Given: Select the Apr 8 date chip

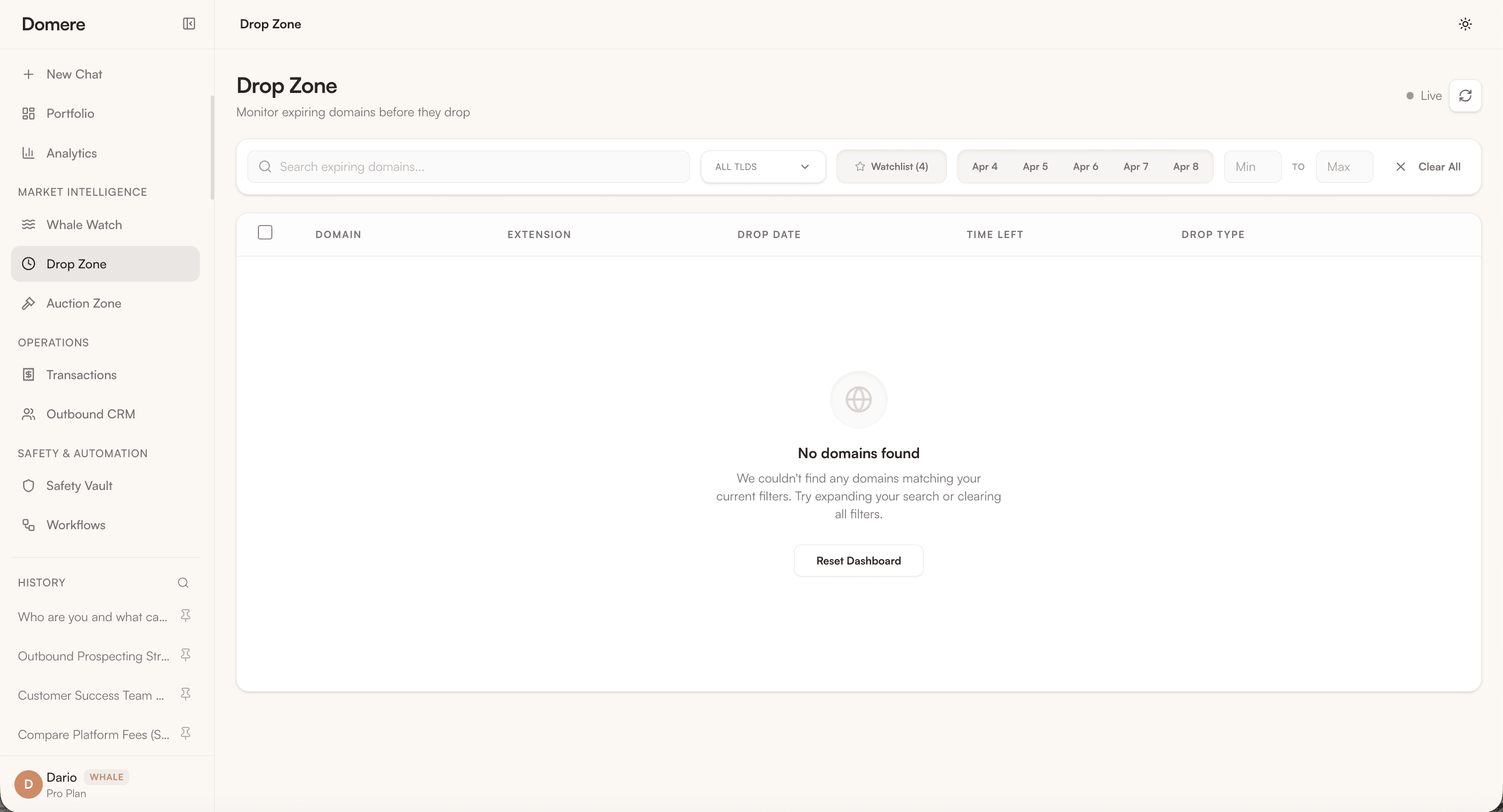Looking at the screenshot, I should [x=1185, y=167].
